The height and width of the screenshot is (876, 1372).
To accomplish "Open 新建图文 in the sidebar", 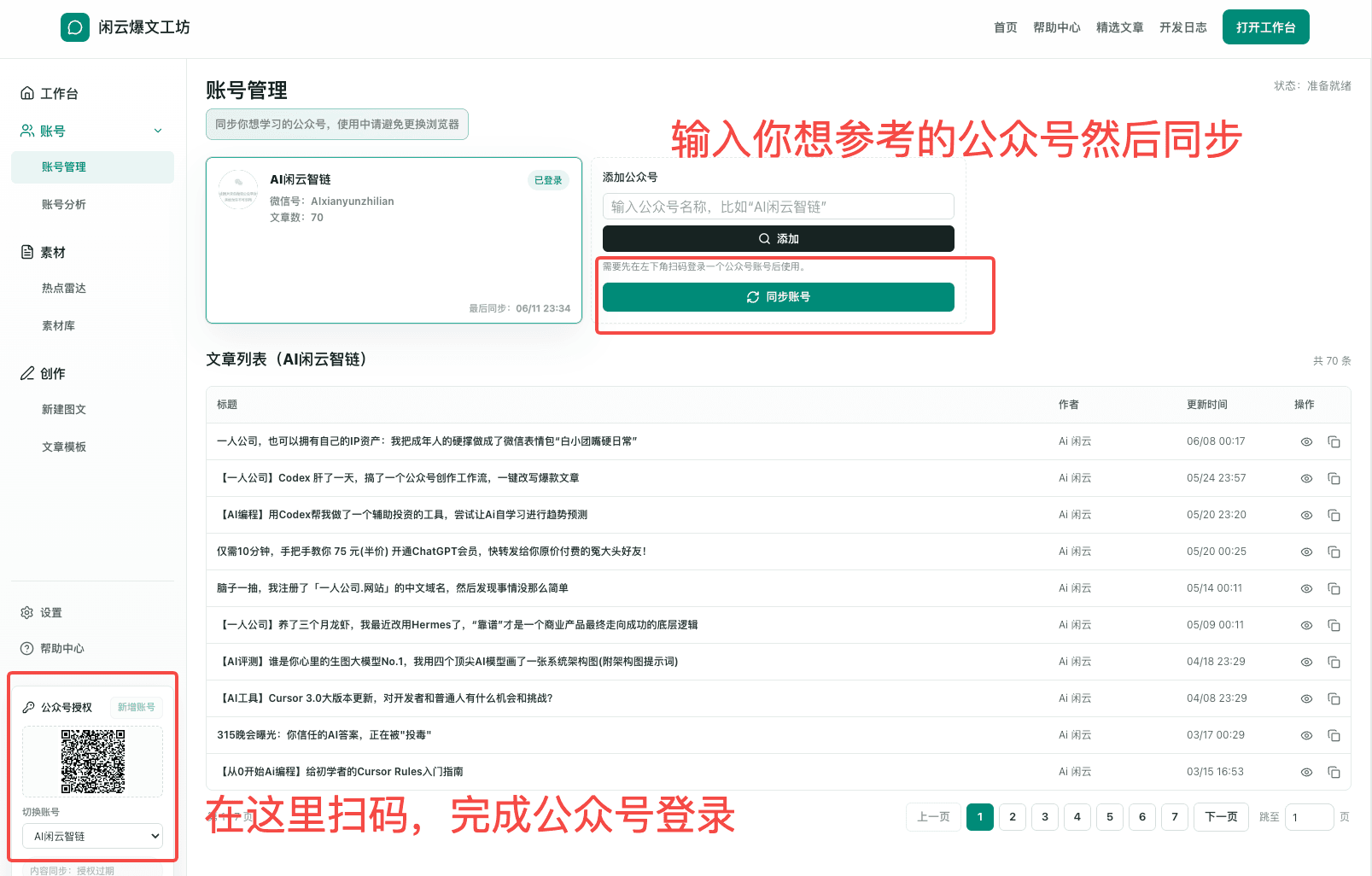I will [64, 410].
